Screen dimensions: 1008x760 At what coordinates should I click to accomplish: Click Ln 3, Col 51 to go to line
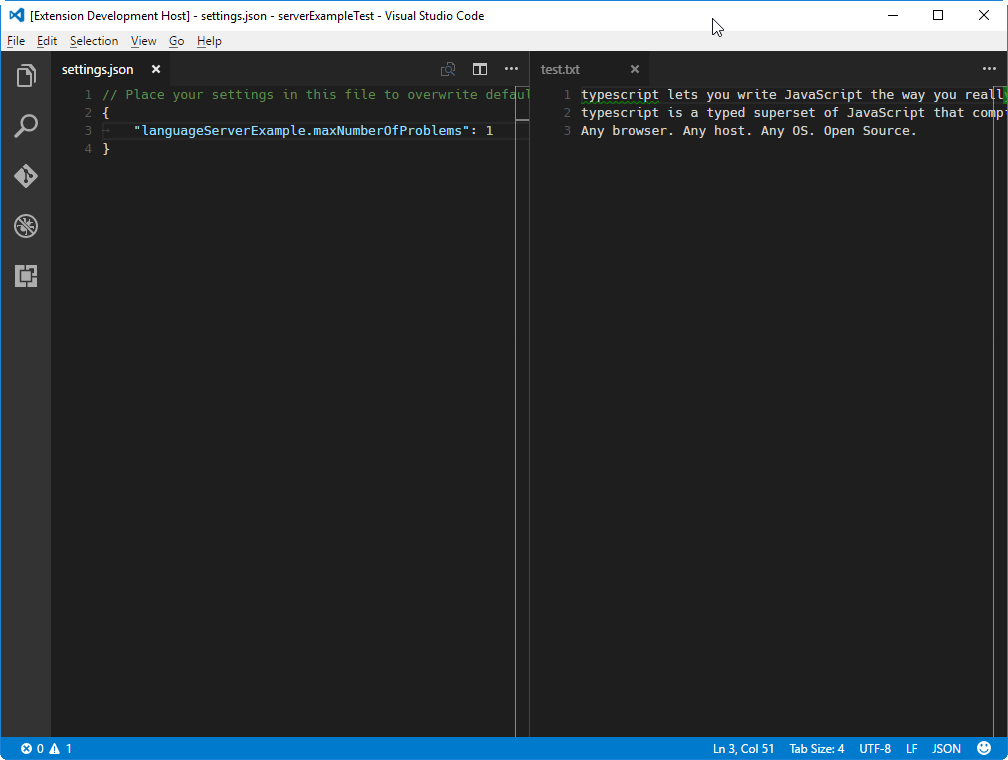click(743, 748)
